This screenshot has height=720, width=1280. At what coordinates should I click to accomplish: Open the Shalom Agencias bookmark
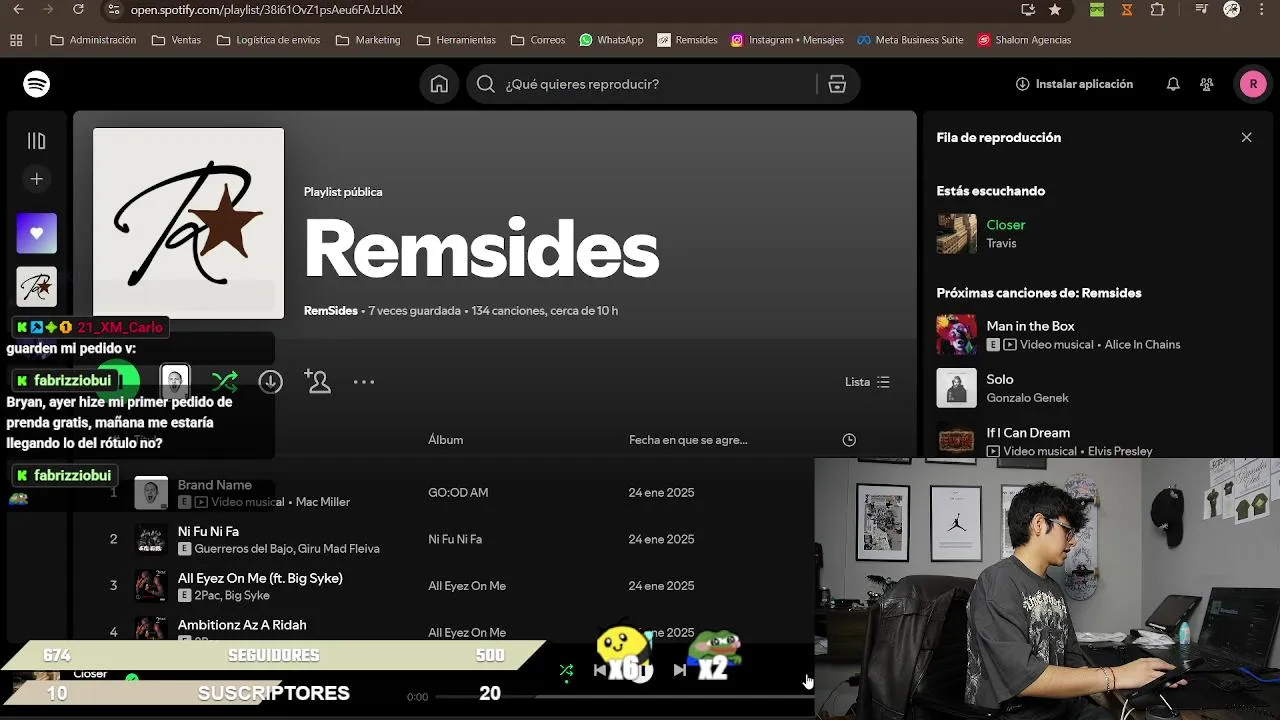coord(1024,40)
